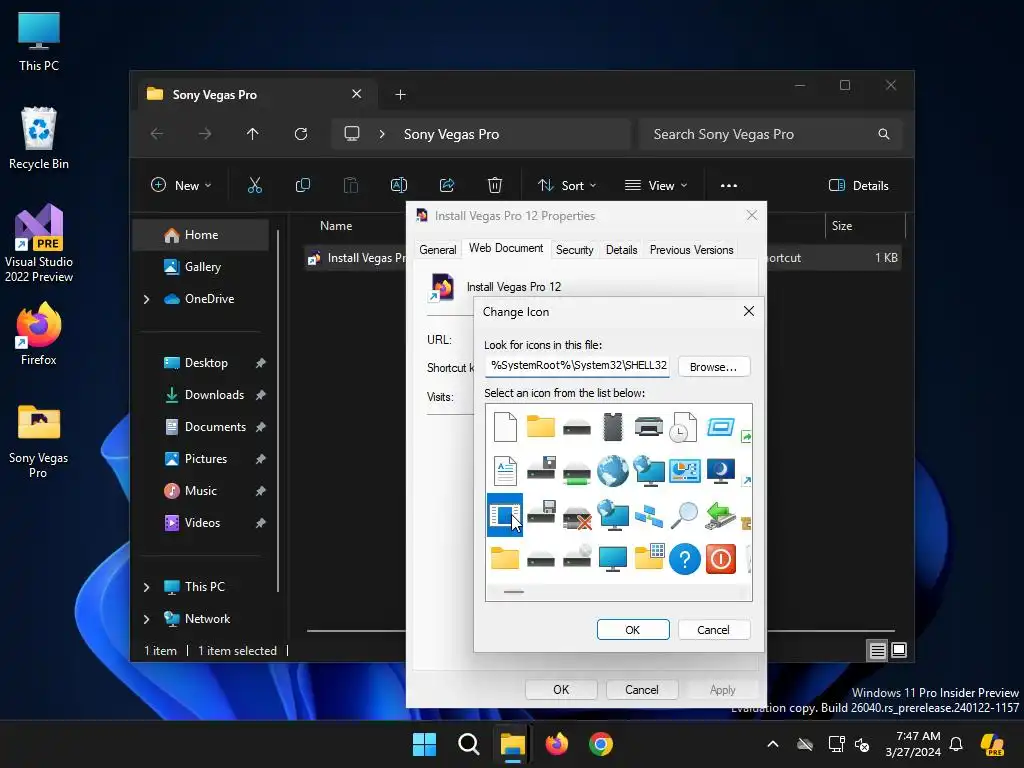1024x768 pixels.
Task: Choose the drive with green connector icon
Action: pos(577,473)
